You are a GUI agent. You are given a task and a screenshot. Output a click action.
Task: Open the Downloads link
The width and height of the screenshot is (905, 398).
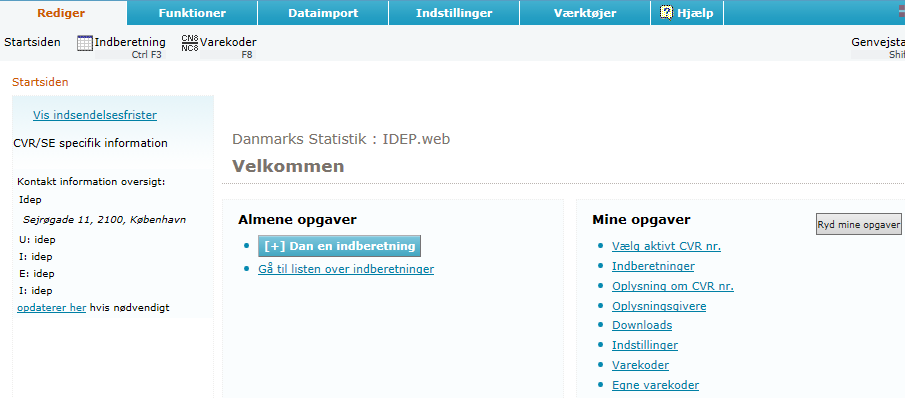click(x=642, y=325)
